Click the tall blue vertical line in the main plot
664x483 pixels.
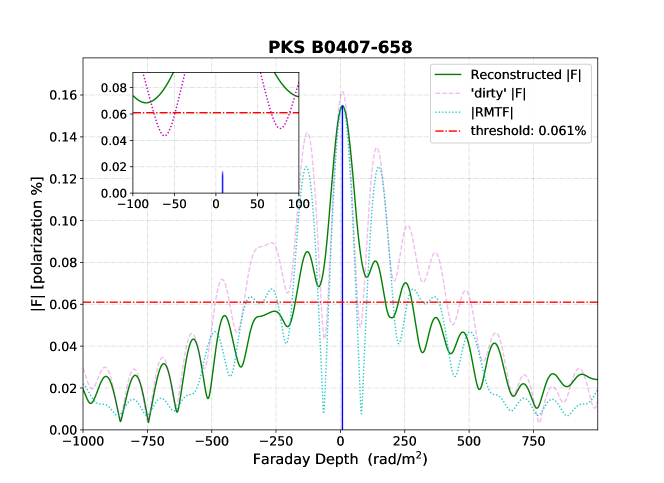(342, 268)
